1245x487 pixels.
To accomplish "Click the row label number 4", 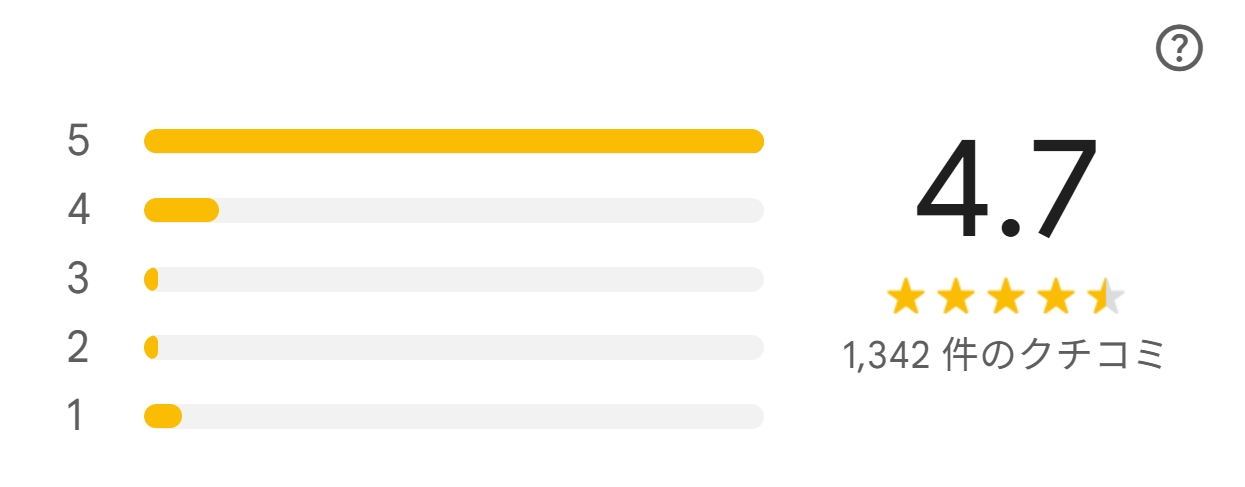I will 79,210.
